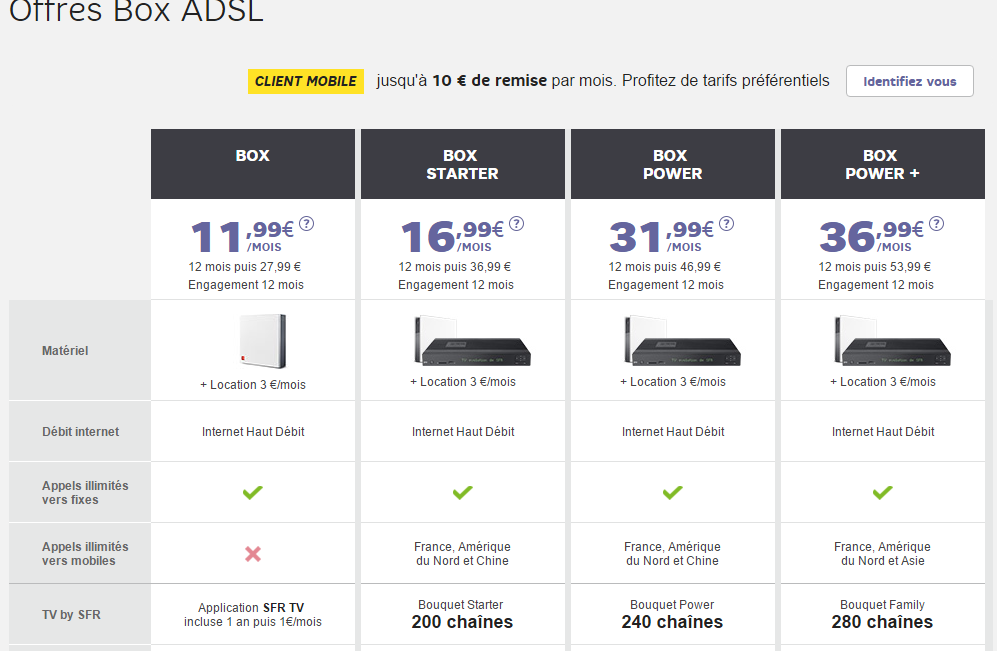
Task: Click the Bouquet Starter 200 chaînes text
Action: (462, 614)
